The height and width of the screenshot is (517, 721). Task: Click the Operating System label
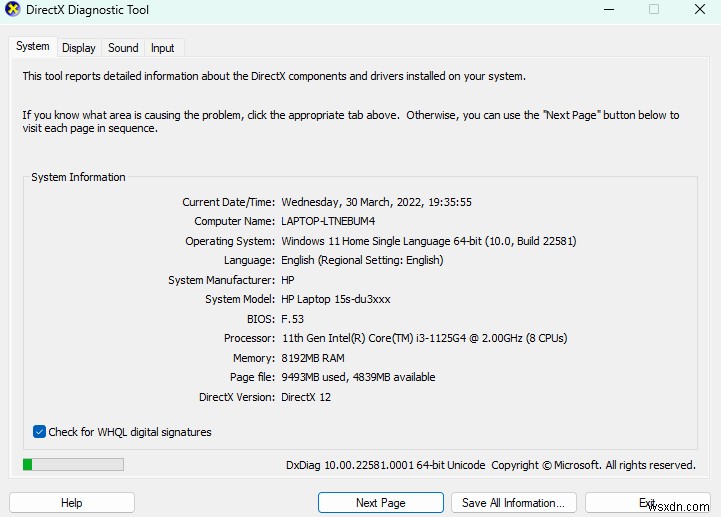[230, 241]
